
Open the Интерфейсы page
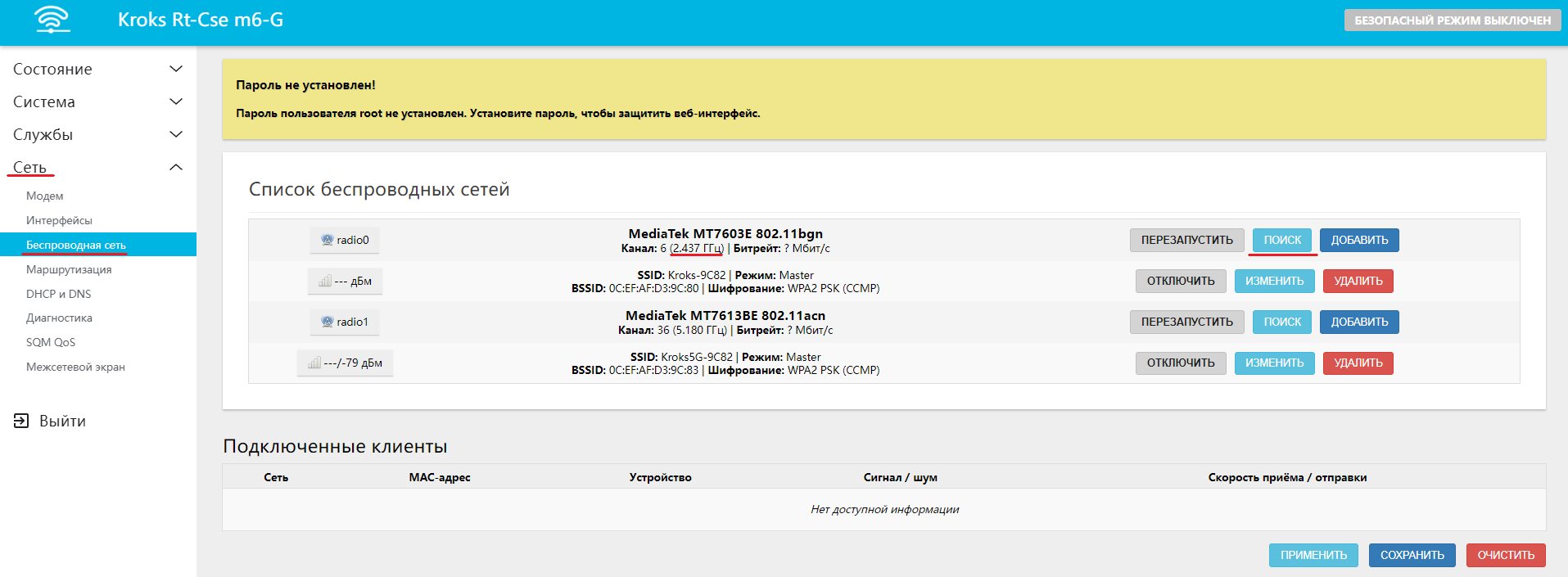point(59,220)
